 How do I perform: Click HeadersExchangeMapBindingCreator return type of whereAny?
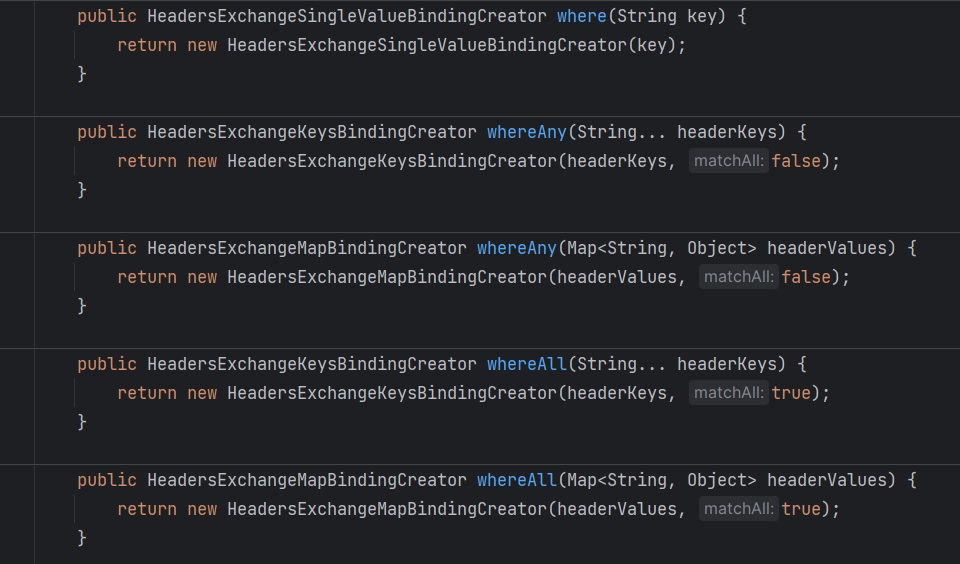[307, 248]
